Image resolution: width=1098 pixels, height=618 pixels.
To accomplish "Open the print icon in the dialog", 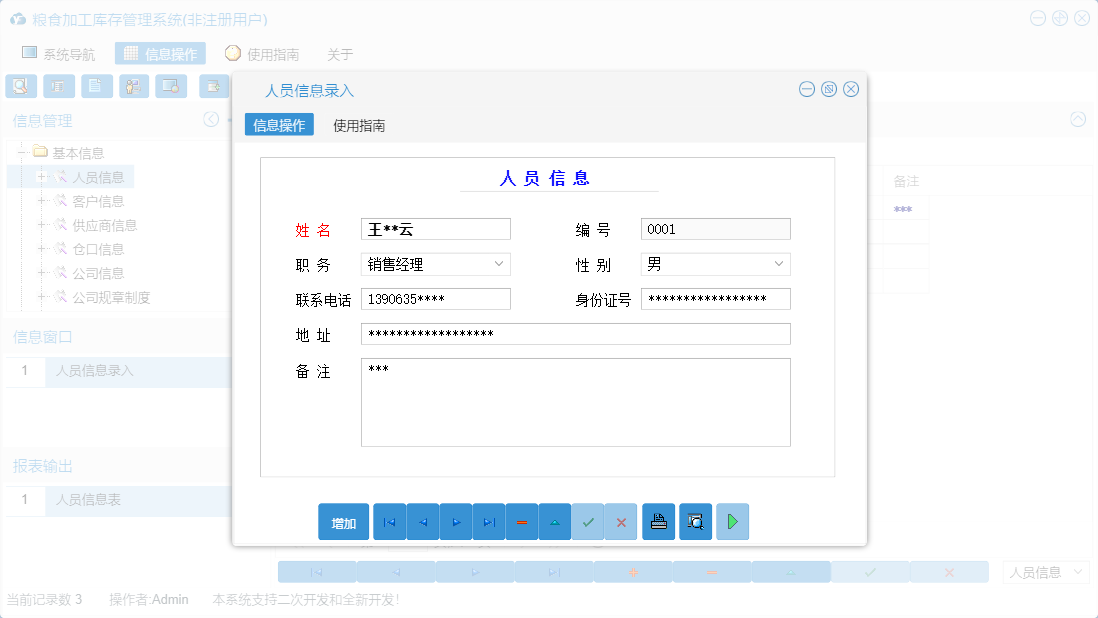I will [658, 521].
